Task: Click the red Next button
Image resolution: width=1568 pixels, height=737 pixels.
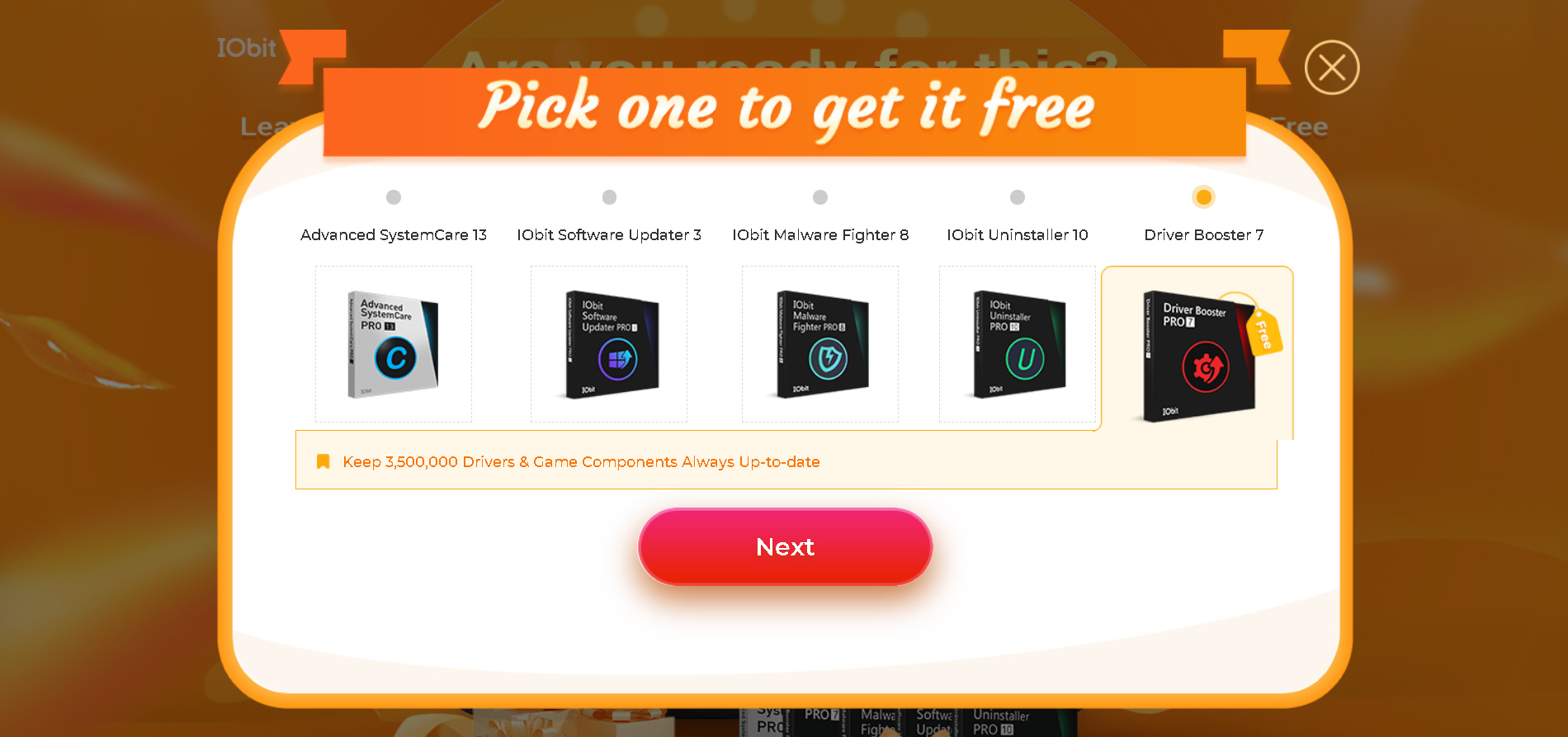Action: 786,546
